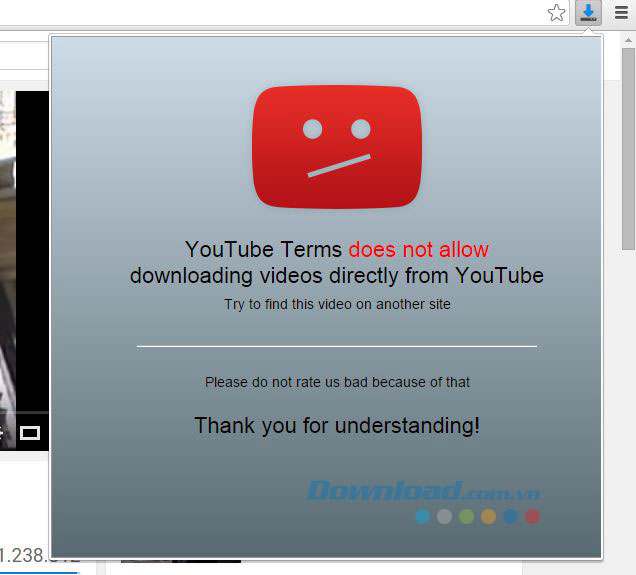
Task: Click the scrollbar up arrow
Action: click(x=628, y=40)
